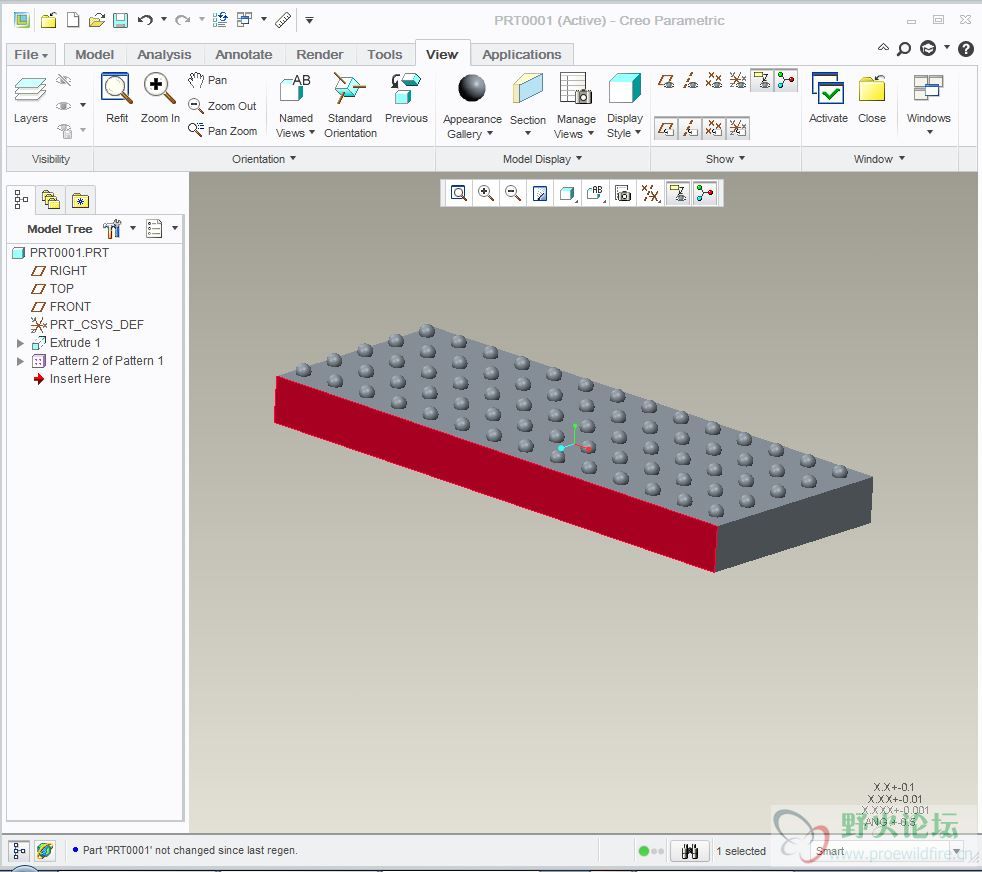Toggle point display in Show group

714,80
